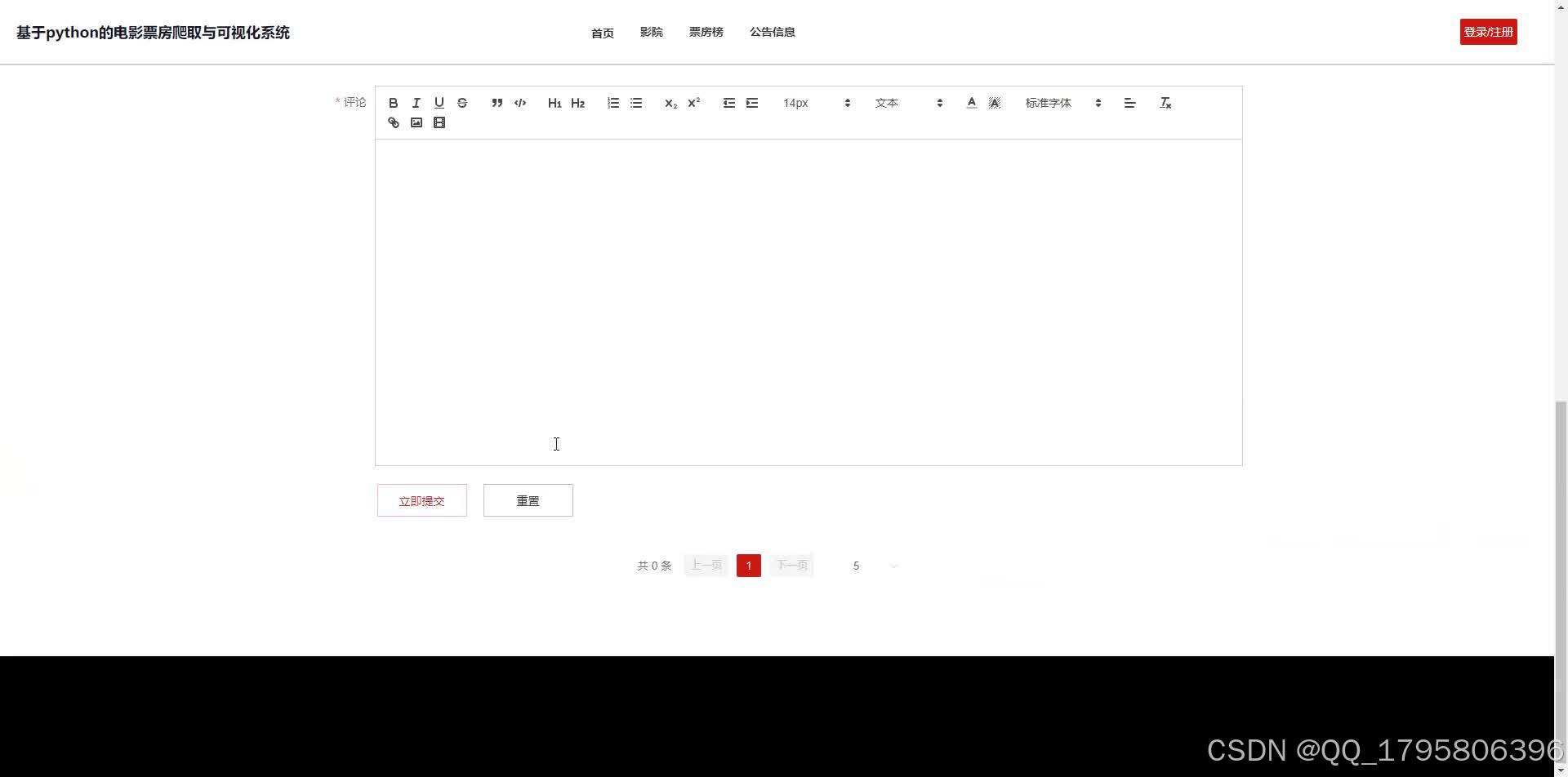Screen dimensions: 1568x777
Task: Open the text background color picker
Action: pyautogui.click(x=994, y=103)
